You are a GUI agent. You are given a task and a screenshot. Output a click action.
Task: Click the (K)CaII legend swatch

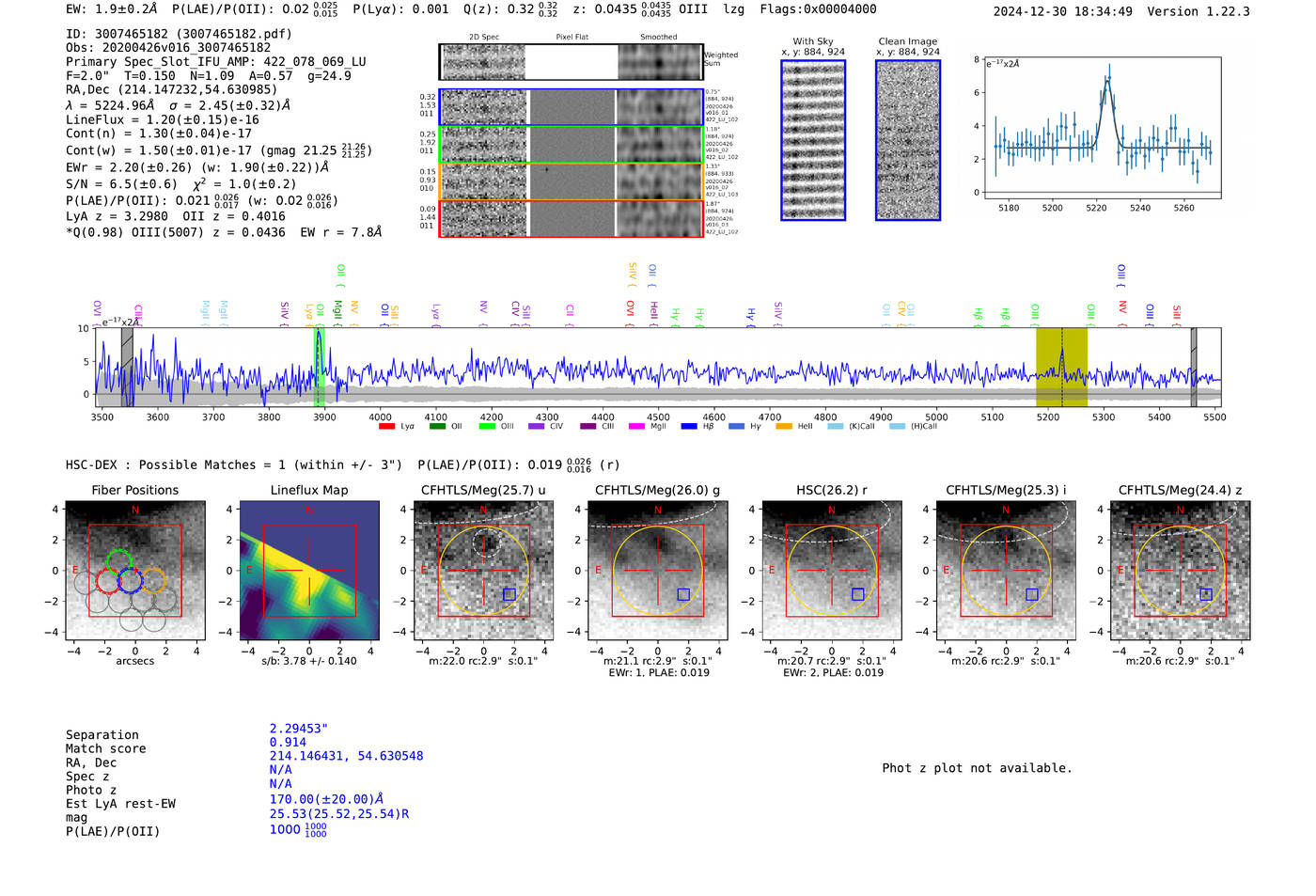[x=835, y=427]
